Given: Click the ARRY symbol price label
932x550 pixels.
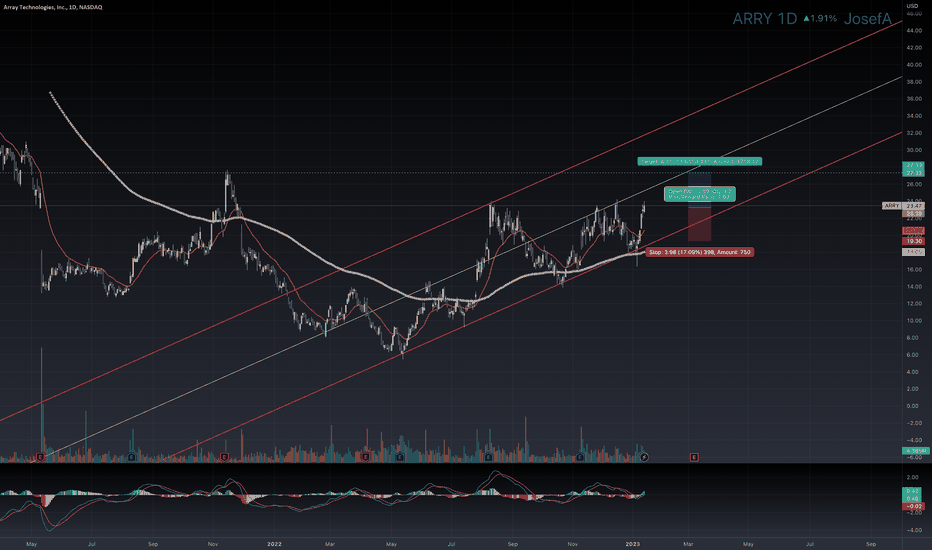Looking at the screenshot, I should click(x=892, y=206).
